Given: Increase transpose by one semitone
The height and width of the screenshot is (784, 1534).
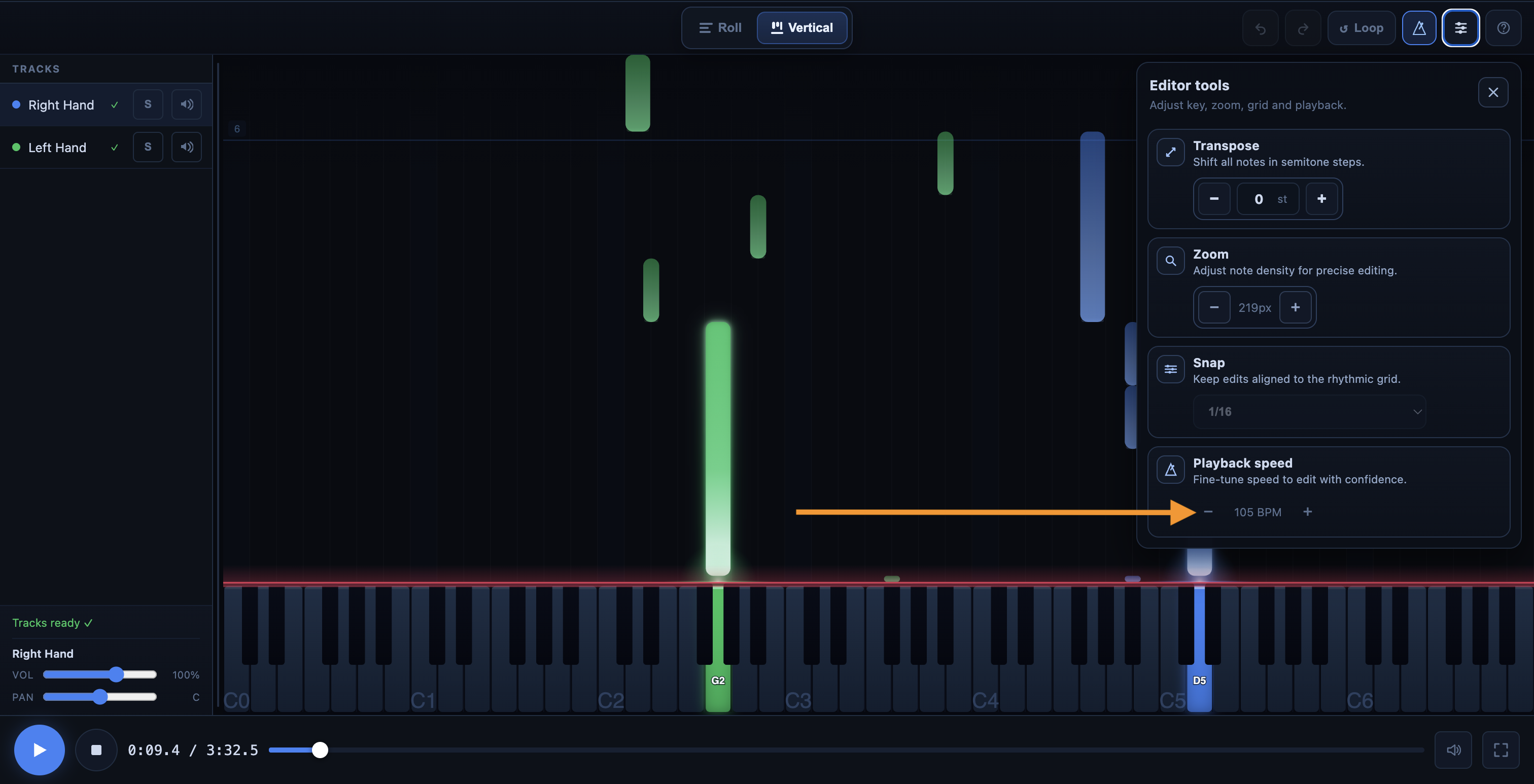Looking at the screenshot, I should click(1321, 199).
